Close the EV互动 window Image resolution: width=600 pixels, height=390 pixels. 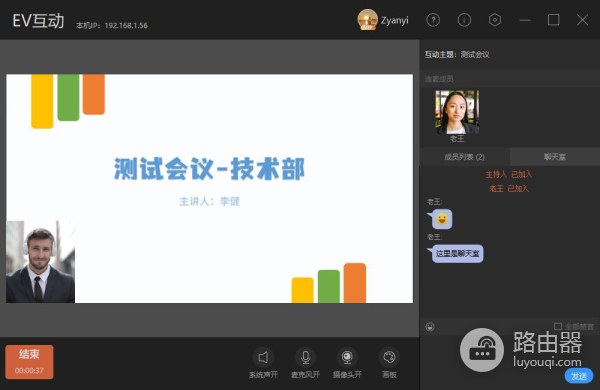[582, 20]
